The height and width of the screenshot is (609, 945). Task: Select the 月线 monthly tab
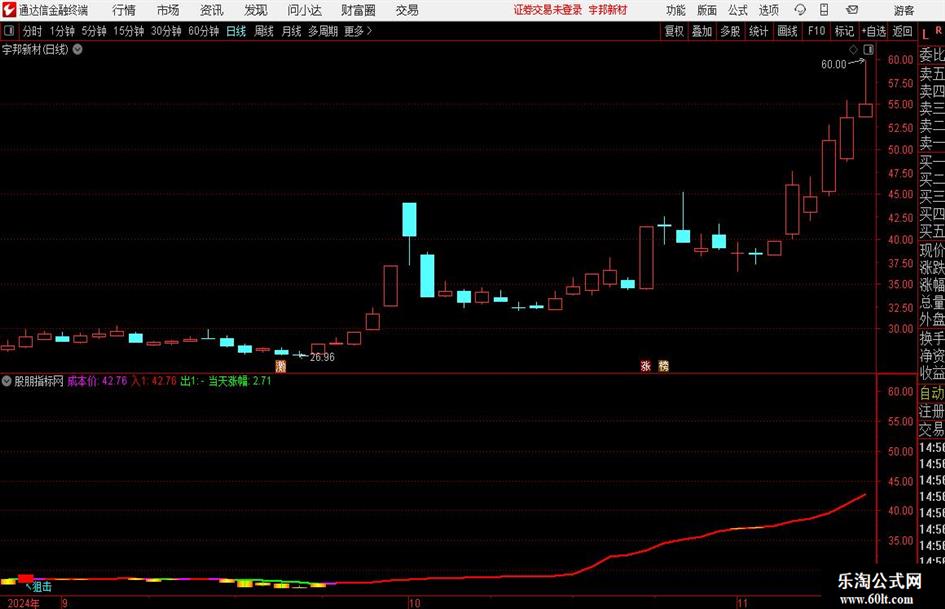[292, 31]
